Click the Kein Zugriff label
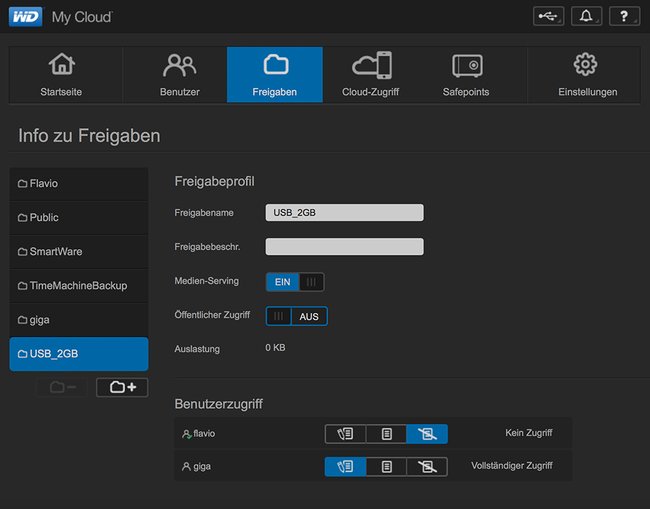Image resolution: width=650 pixels, height=509 pixels. point(529,433)
